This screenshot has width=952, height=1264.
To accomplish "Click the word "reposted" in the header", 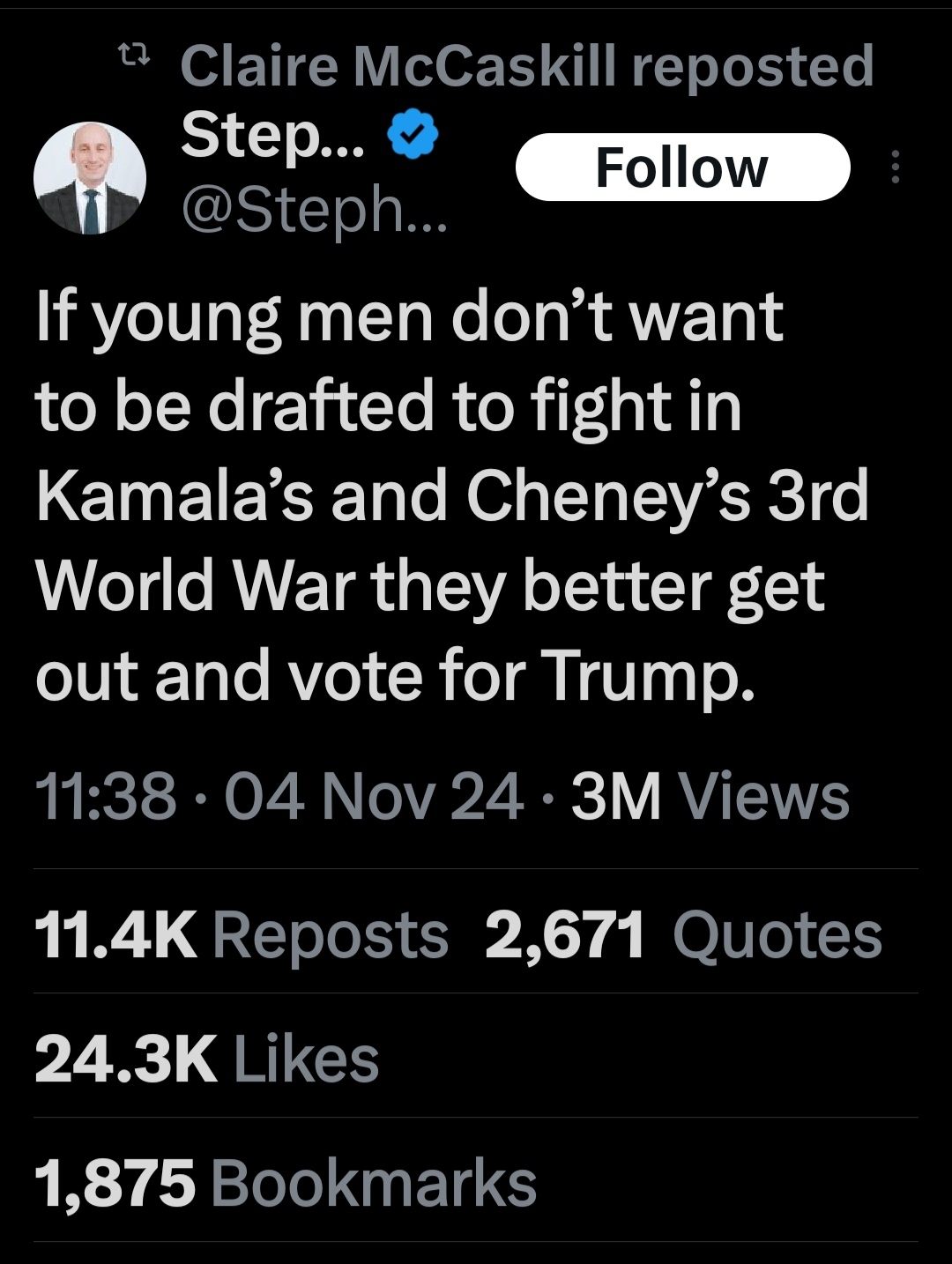I will tap(752, 66).
